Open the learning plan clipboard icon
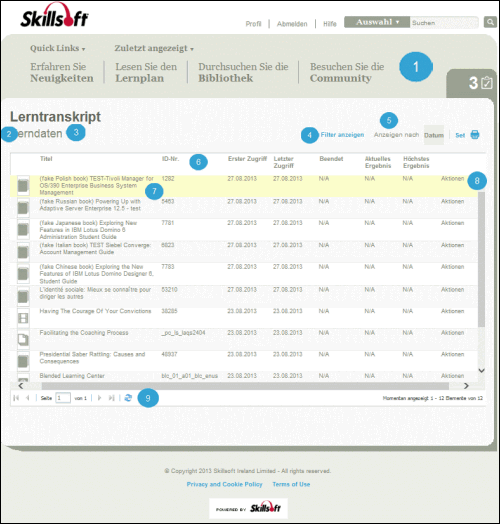The height and width of the screenshot is (524, 500). (487, 83)
